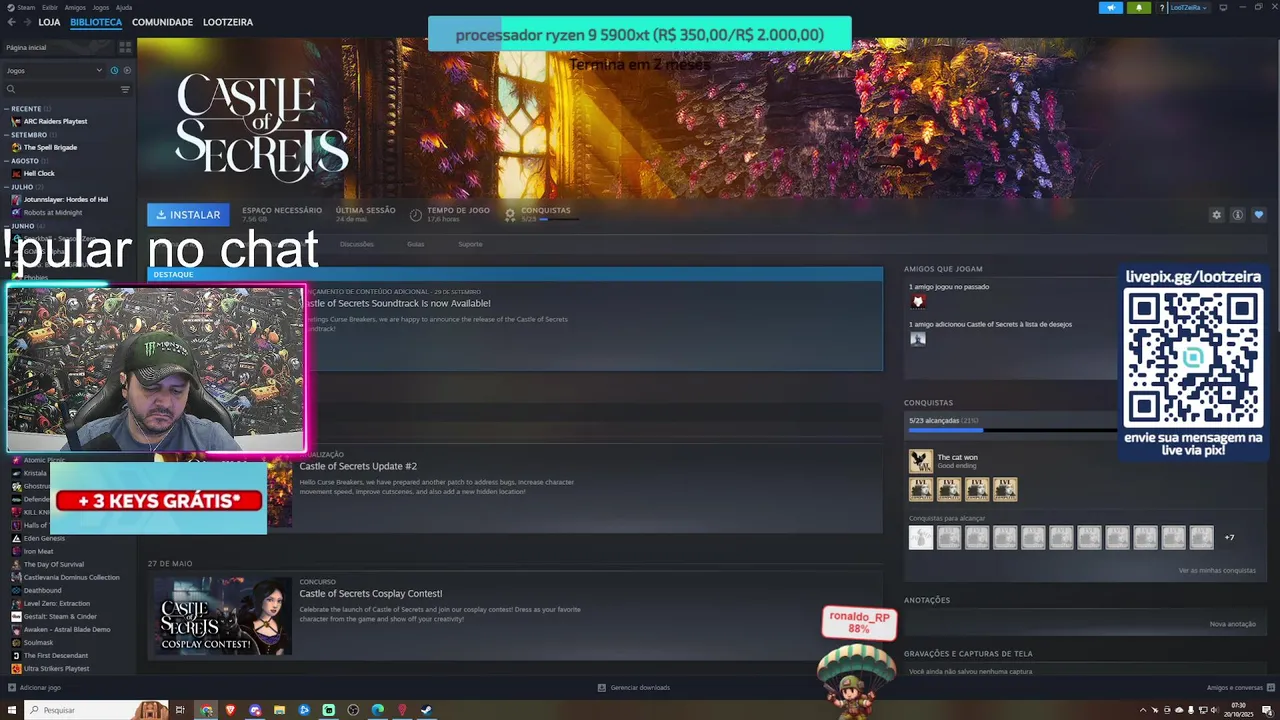
Task: Sort library by recent activity clock icon
Action: (x=114, y=70)
